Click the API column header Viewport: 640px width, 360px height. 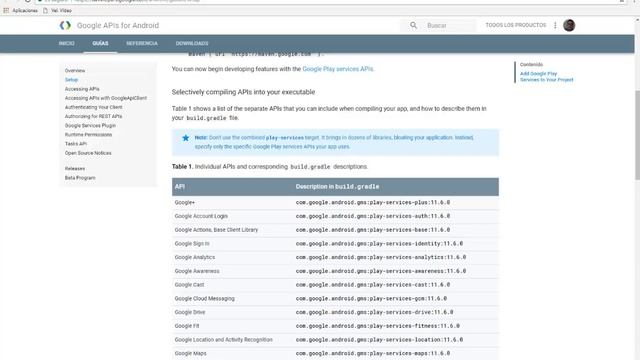180,187
